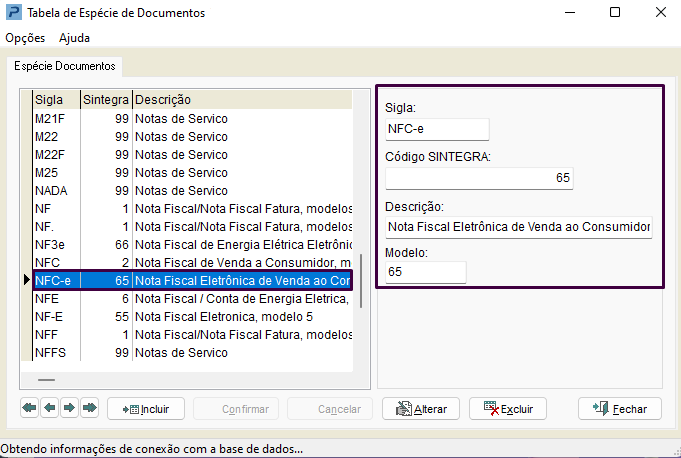This screenshot has height=458, width=681.
Task: Go to first record navigation arrow
Action: pos(30,408)
